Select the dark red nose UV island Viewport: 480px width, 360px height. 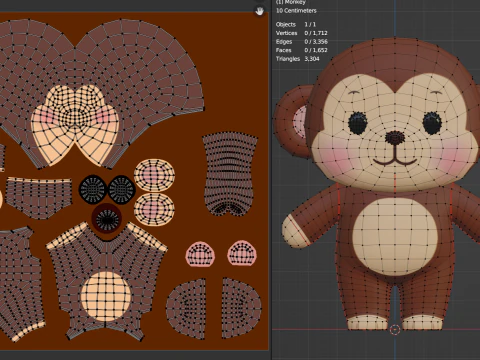pyautogui.click(x=107, y=219)
